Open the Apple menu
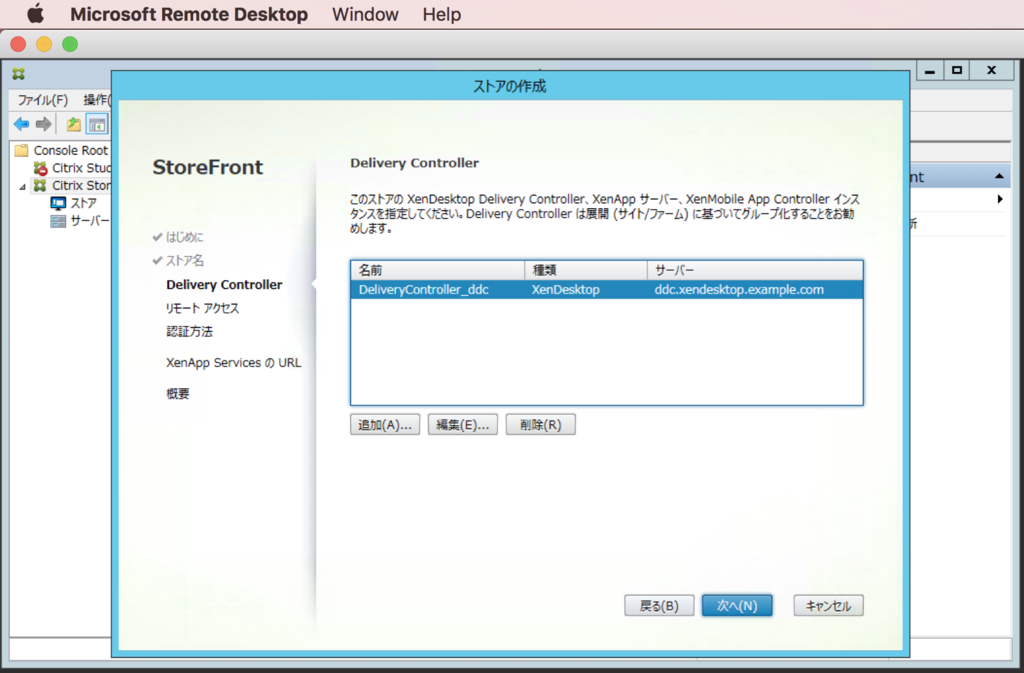This screenshot has height=673, width=1024. tap(36, 13)
